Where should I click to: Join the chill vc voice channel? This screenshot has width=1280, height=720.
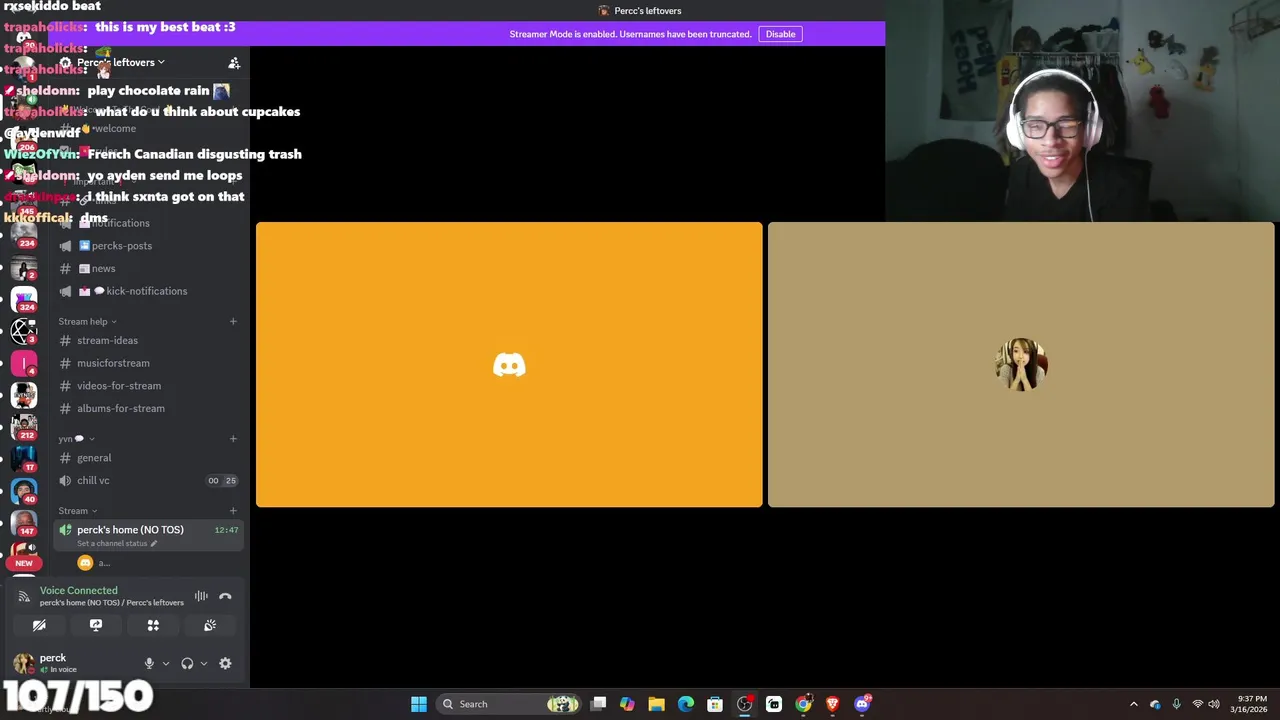pos(148,480)
